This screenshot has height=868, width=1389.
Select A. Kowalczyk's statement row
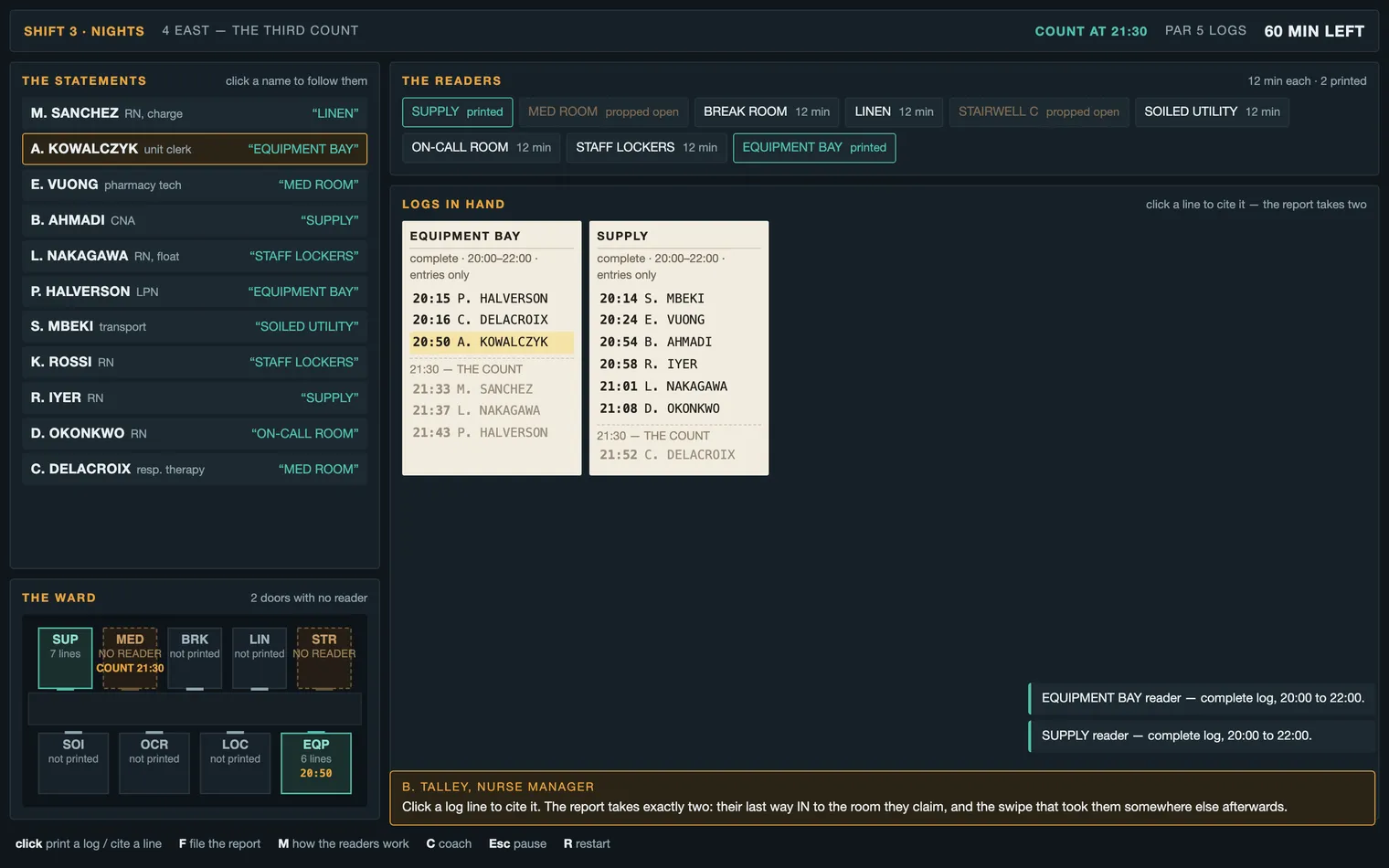coord(195,149)
